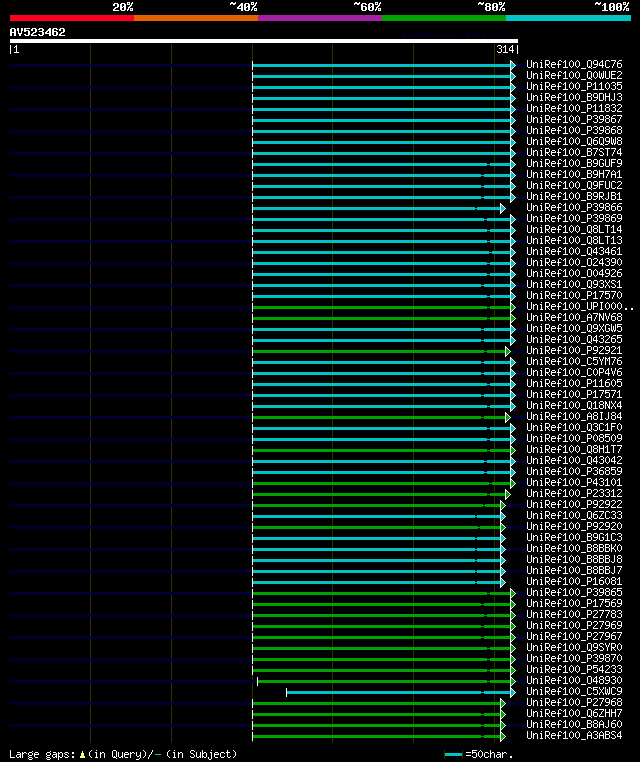
Task: Select the UniRef100_B9H7A1 label
Action: pos(574,174)
